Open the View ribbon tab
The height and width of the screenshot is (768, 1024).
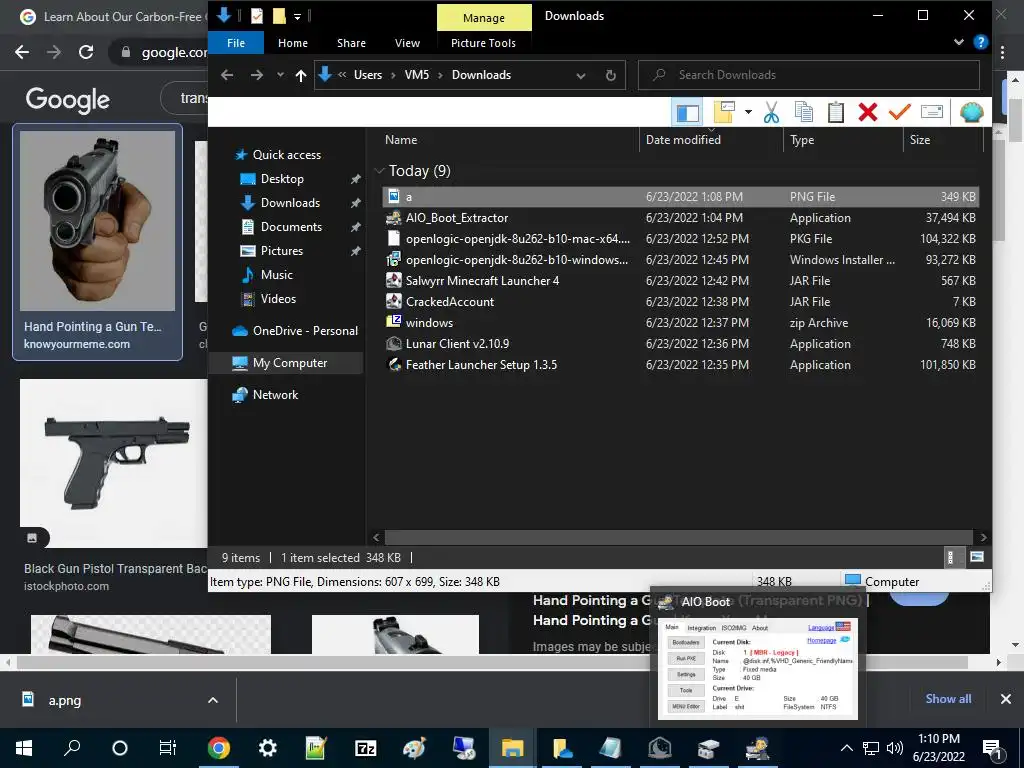[x=408, y=43]
